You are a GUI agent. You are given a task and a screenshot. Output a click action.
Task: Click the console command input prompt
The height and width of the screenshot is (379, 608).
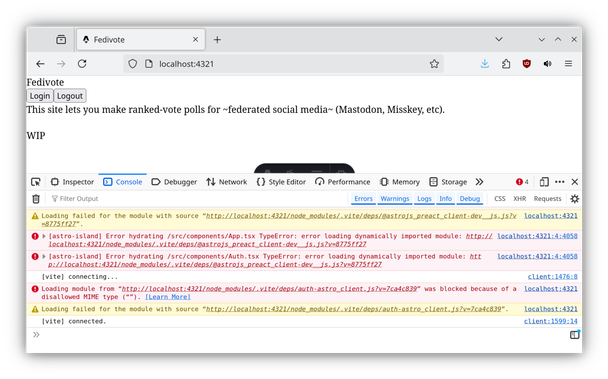tap(299, 335)
